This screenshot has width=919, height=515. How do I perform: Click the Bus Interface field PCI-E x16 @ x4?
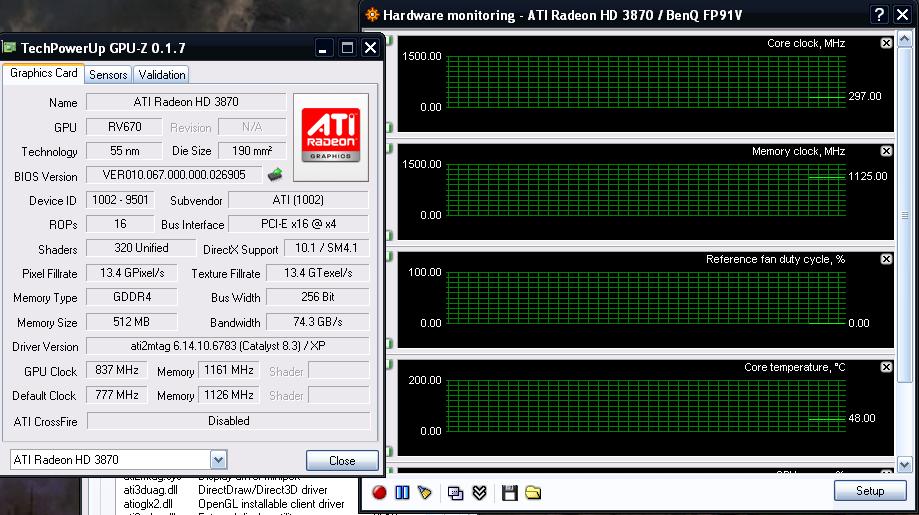coord(298,224)
